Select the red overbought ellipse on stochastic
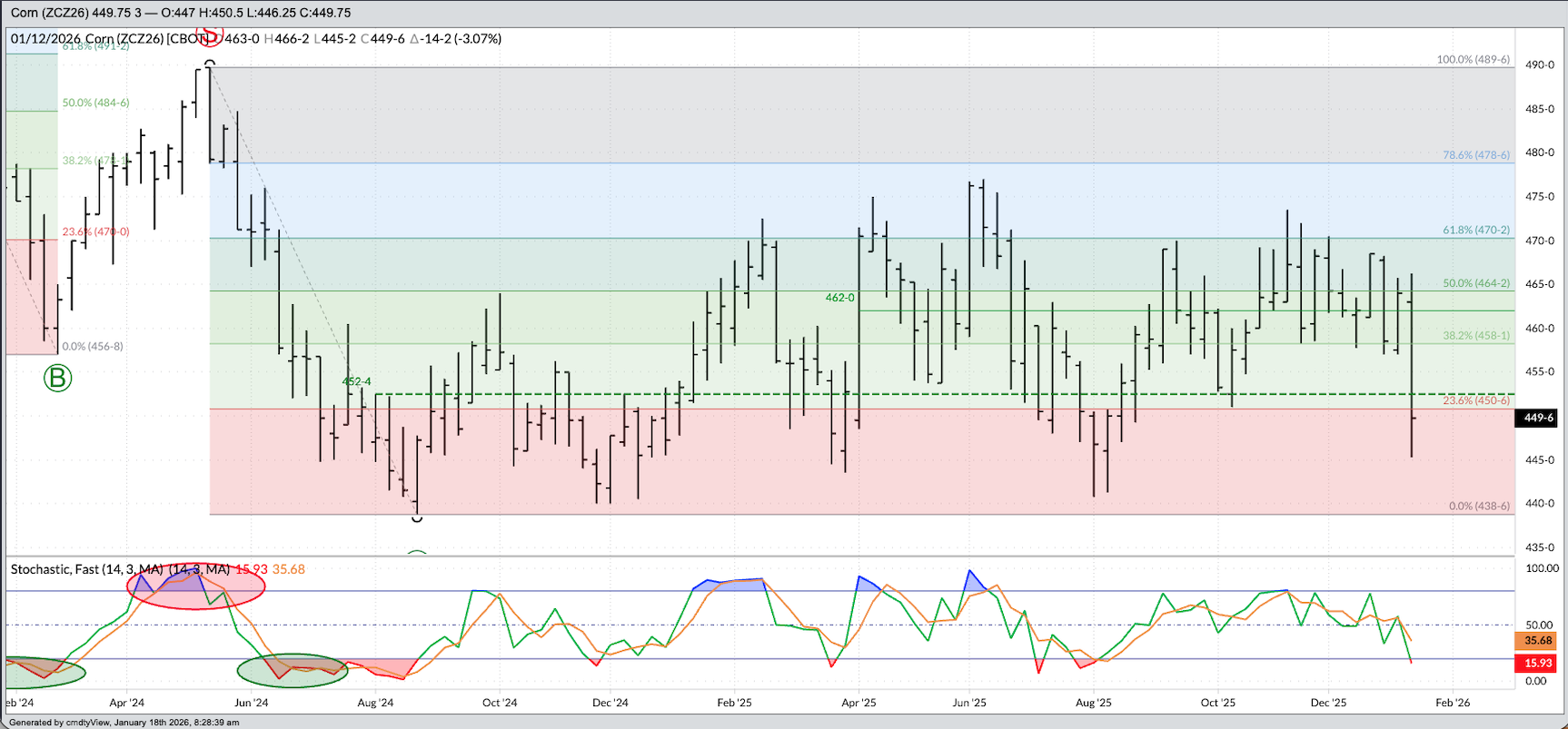This screenshot has width=1568, height=729. [x=195, y=586]
